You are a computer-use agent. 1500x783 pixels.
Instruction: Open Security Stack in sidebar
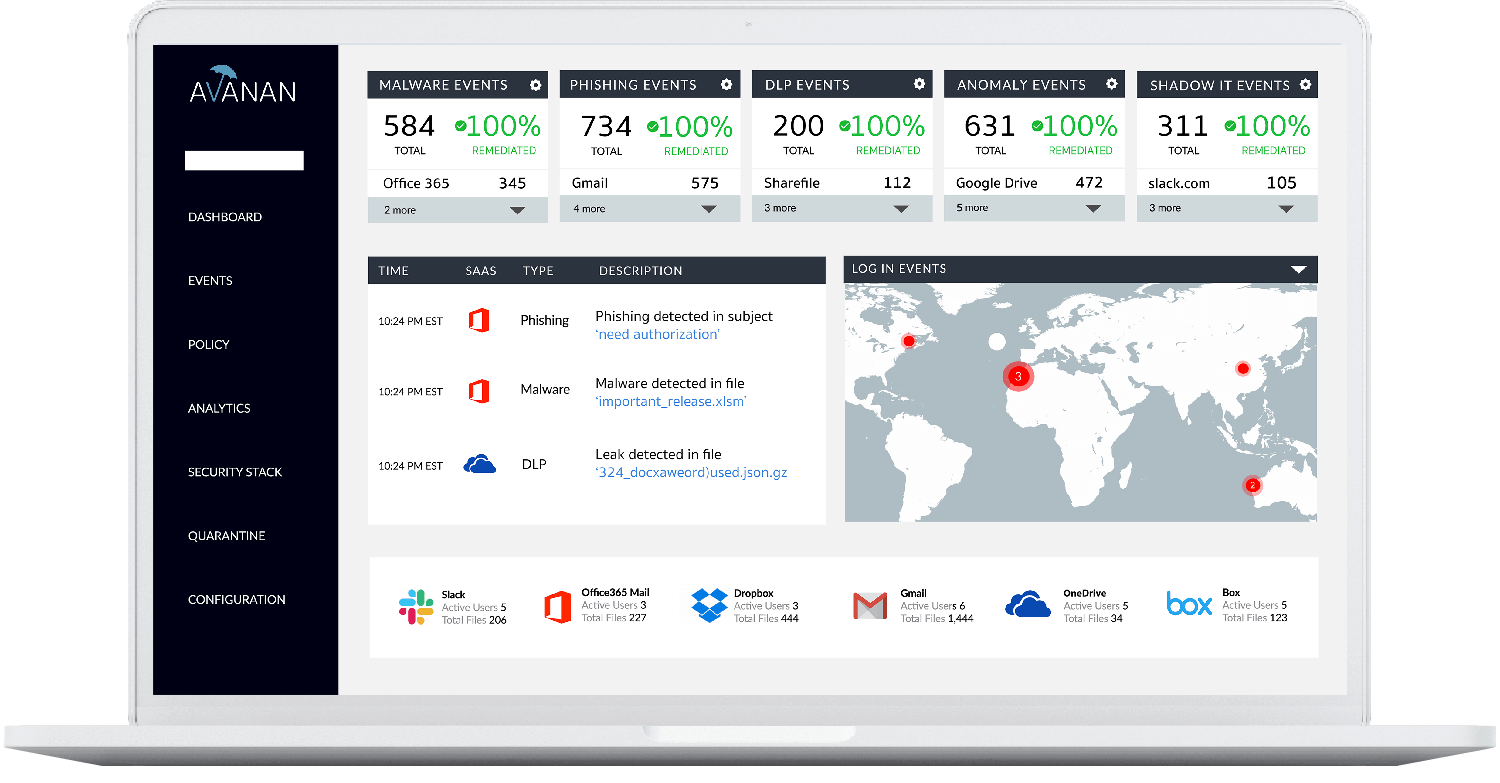[x=235, y=472]
